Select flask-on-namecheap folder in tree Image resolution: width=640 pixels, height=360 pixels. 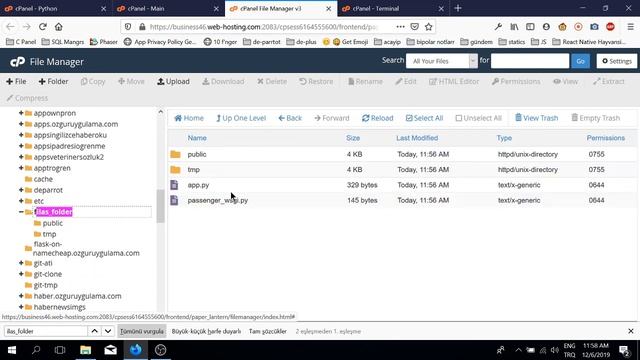86,249
